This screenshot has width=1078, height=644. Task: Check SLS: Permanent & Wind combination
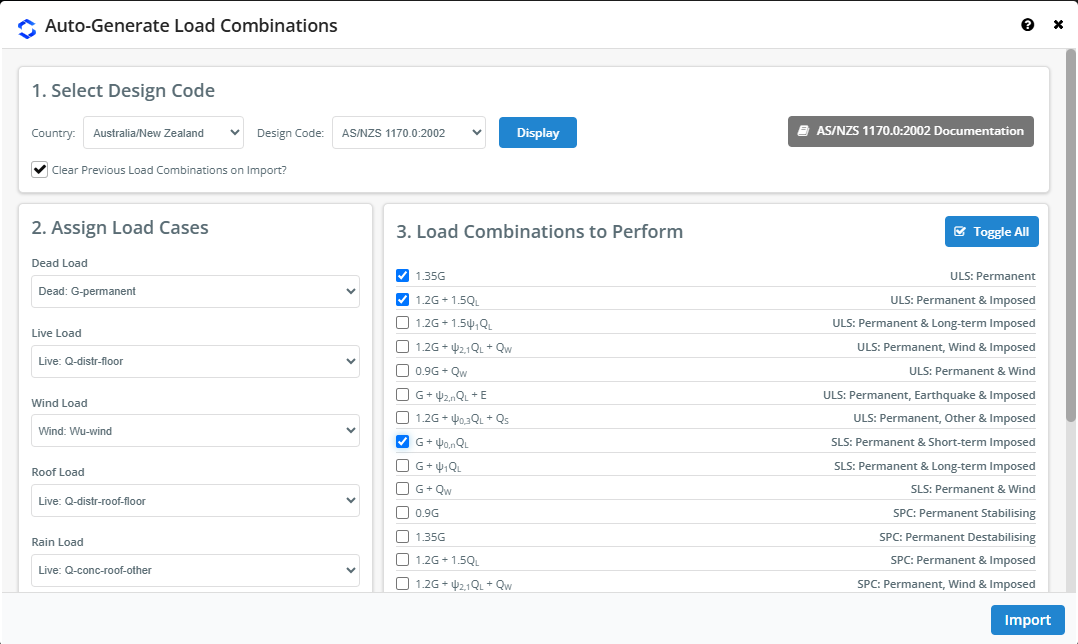tap(403, 489)
